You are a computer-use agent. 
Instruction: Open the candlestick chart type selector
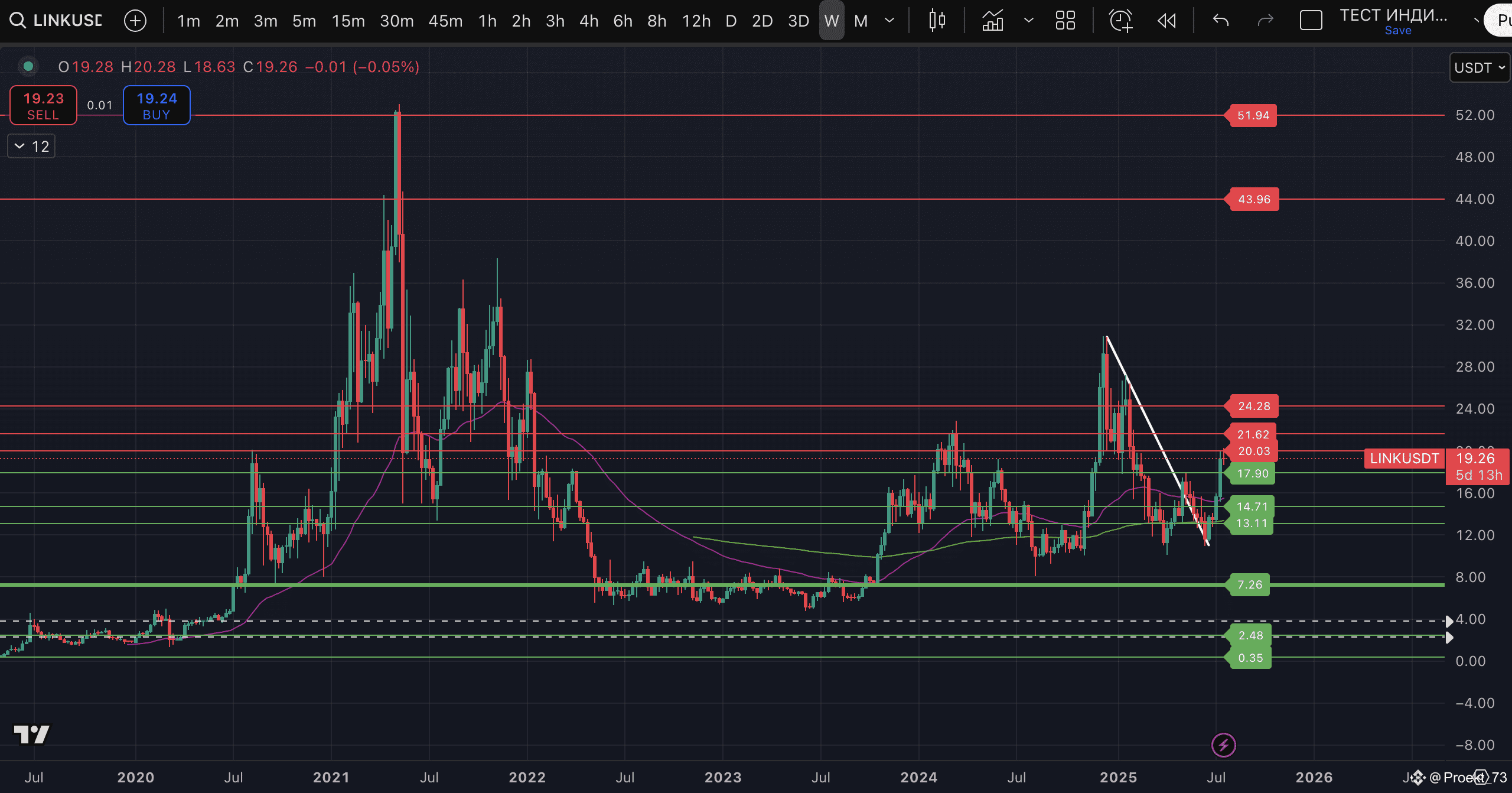click(937, 21)
